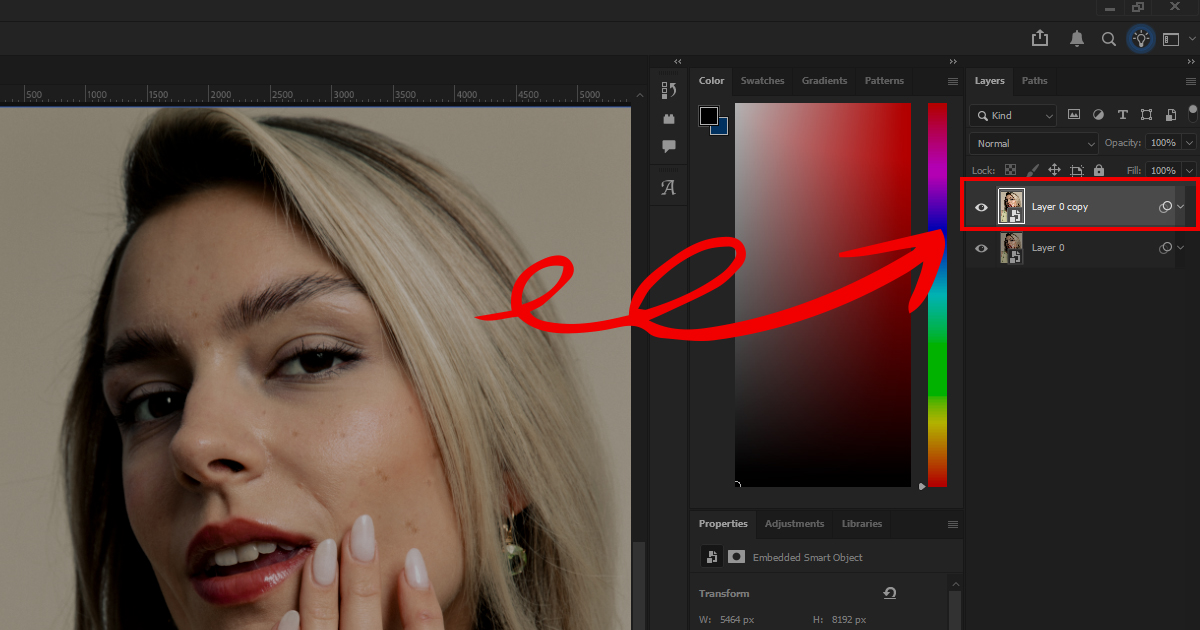This screenshot has width=1200, height=630.
Task: Open the Normal blend mode dropdown
Action: click(x=1034, y=144)
